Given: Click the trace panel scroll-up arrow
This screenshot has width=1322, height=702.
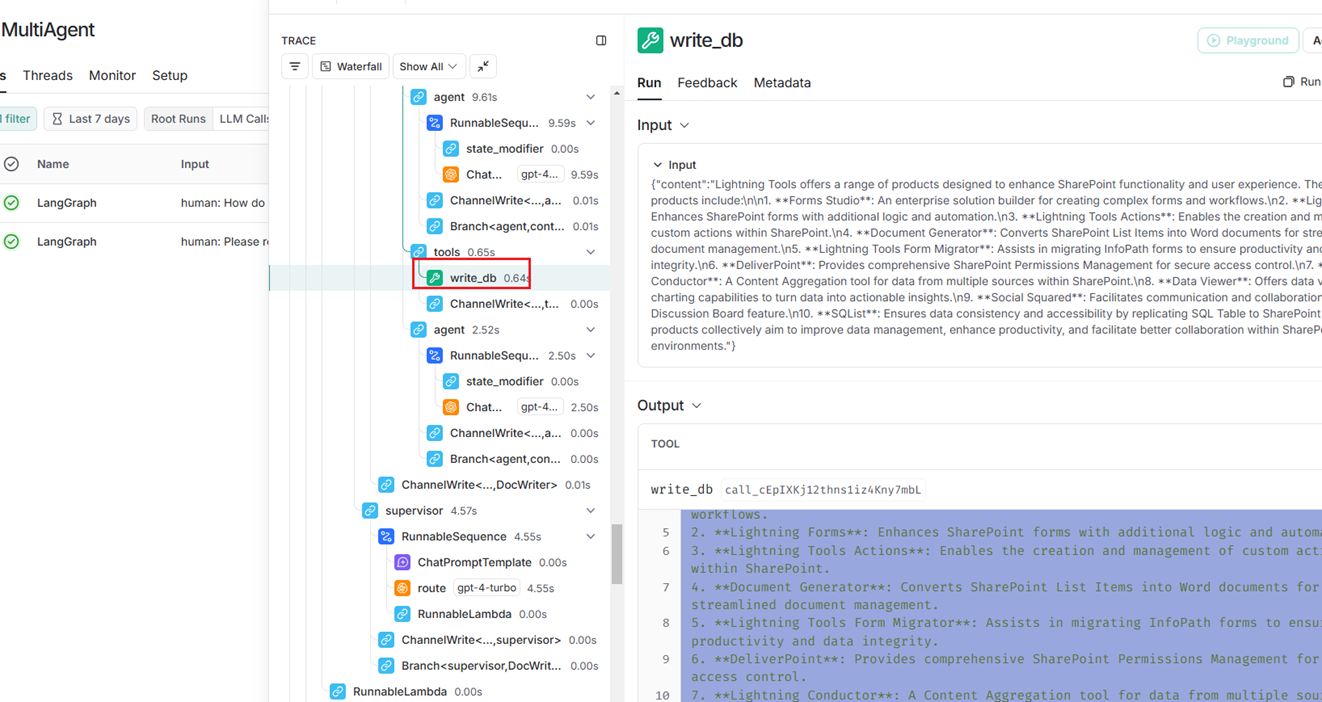Looking at the screenshot, I should coord(617,94).
